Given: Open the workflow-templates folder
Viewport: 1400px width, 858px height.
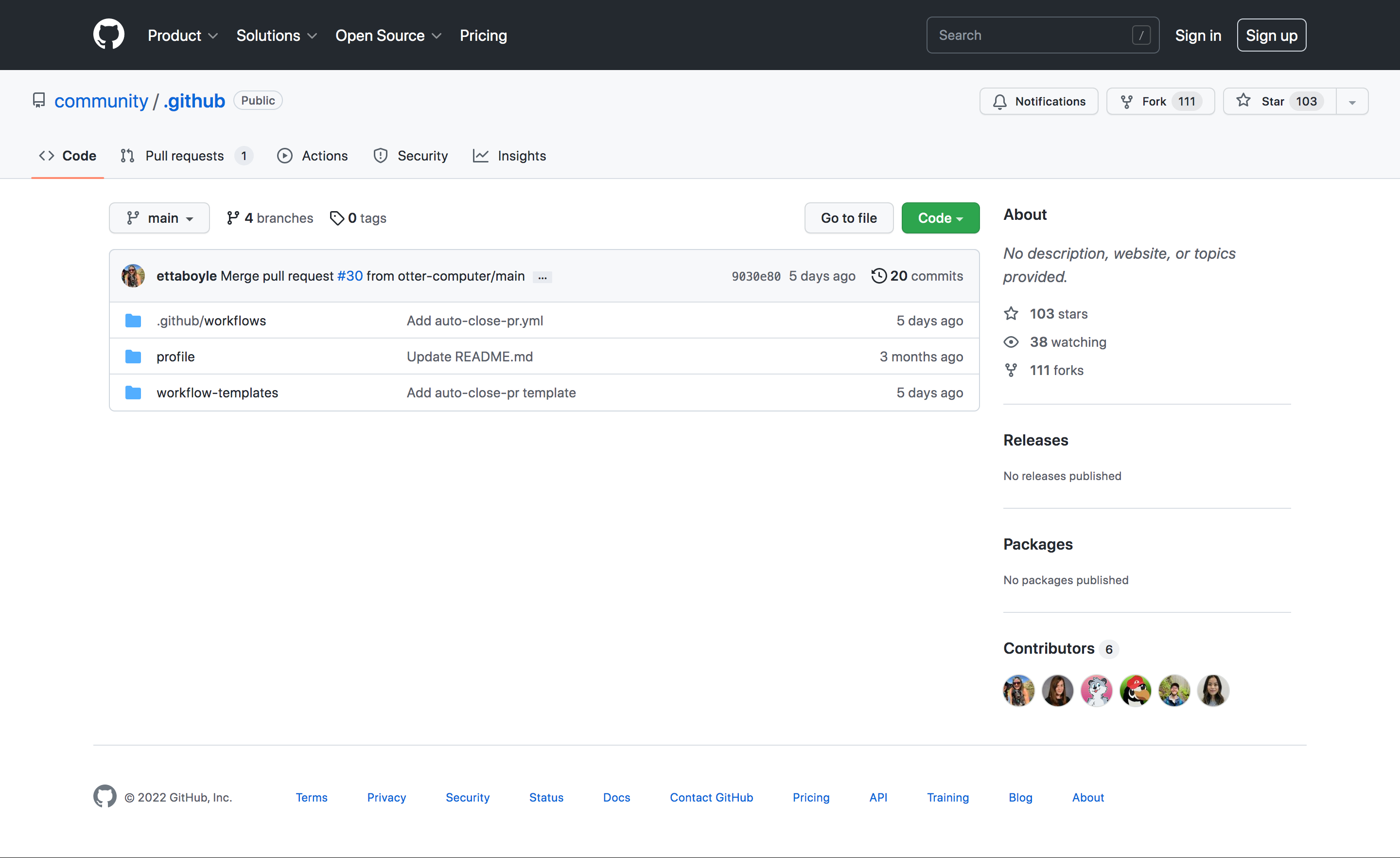Looking at the screenshot, I should click(218, 393).
